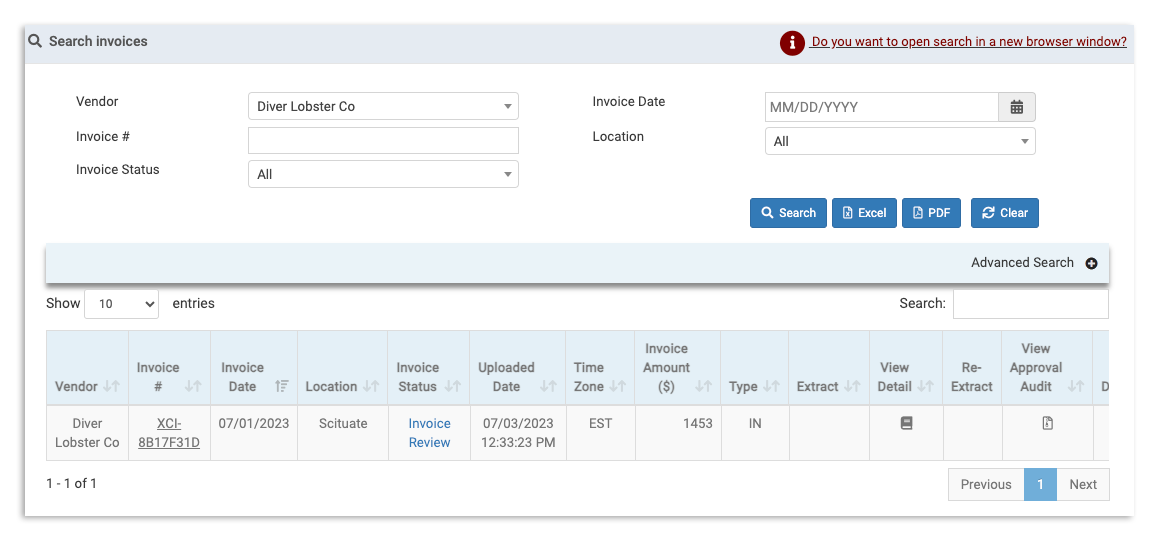Open the Invoice Status dropdown
The height and width of the screenshot is (541, 1159).
(x=383, y=174)
